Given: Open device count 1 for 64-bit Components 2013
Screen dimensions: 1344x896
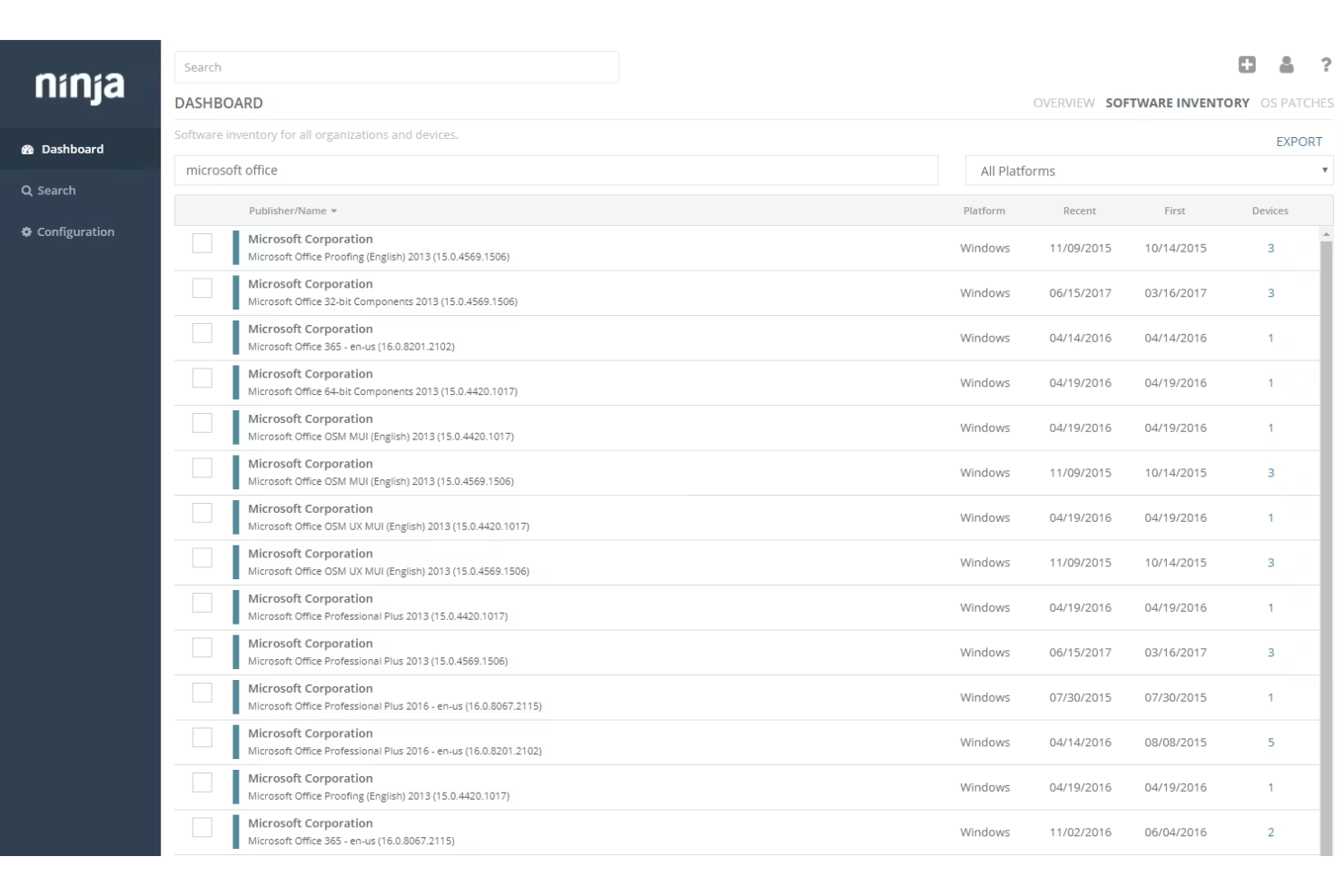Looking at the screenshot, I should click(1270, 383).
